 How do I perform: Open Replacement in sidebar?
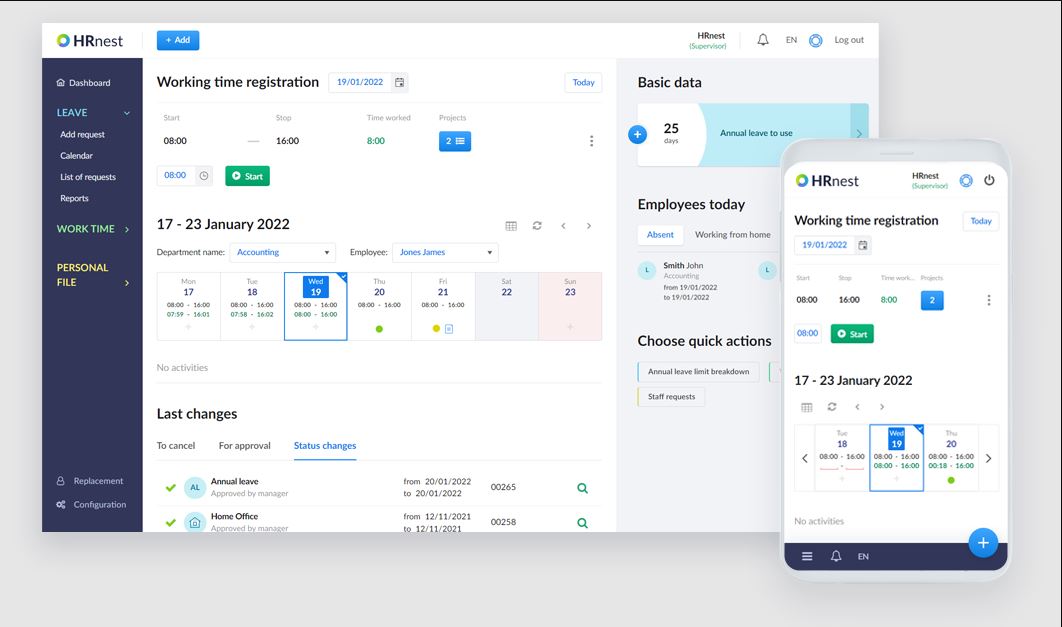(x=90, y=481)
